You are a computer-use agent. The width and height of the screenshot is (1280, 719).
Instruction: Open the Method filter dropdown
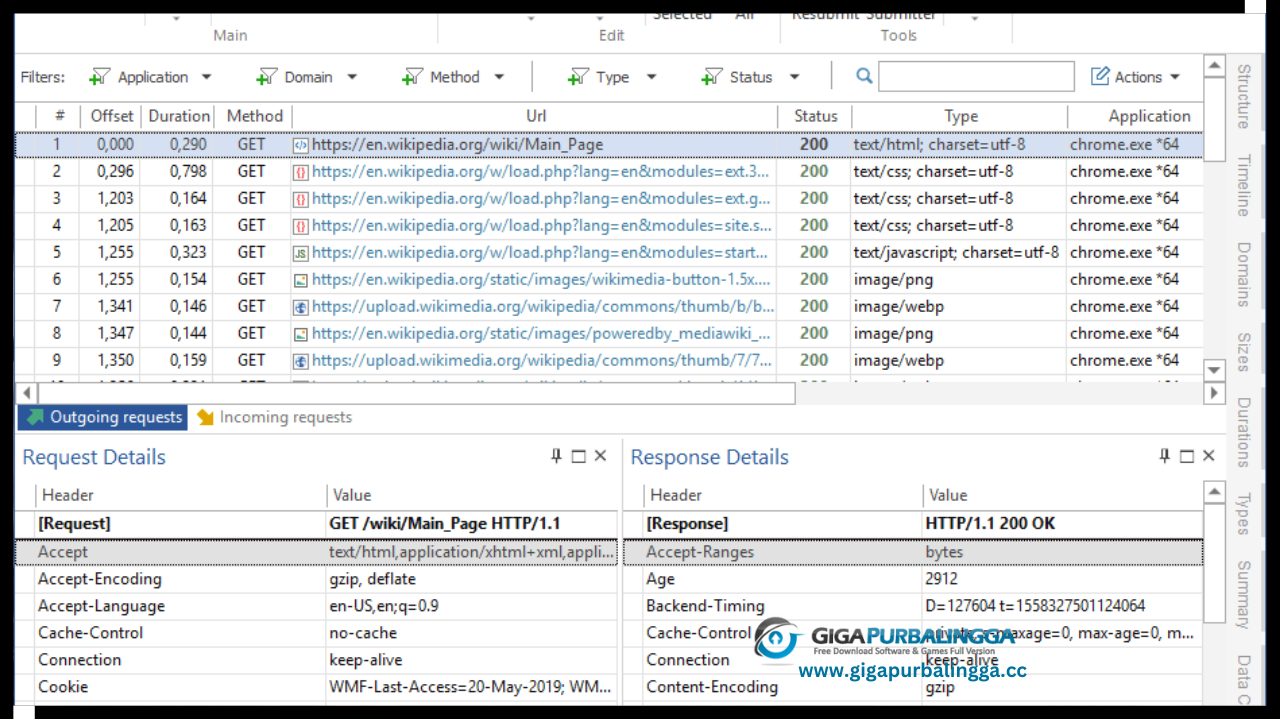[453, 77]
